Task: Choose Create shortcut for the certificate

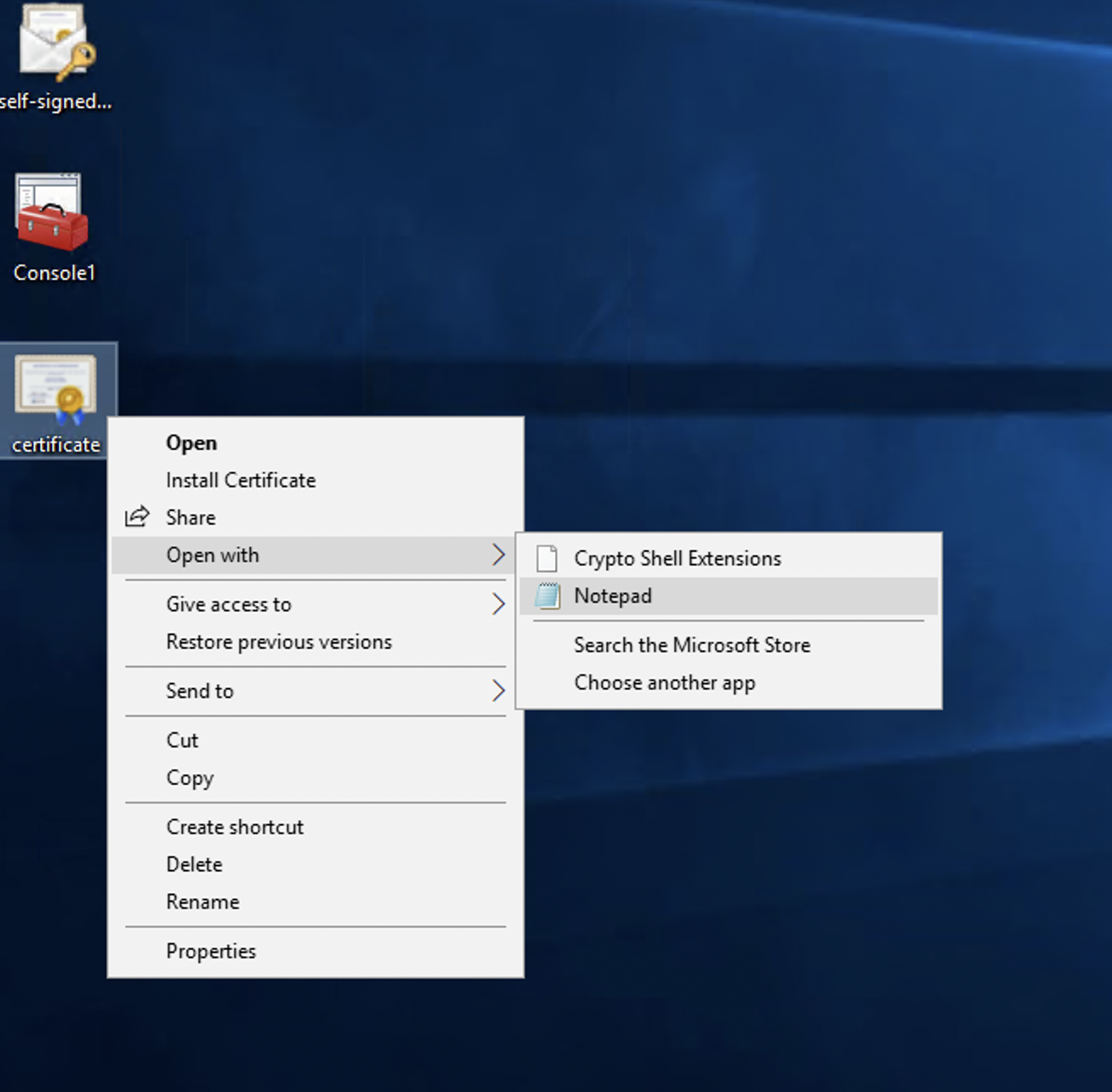Action: click(235, 827)
